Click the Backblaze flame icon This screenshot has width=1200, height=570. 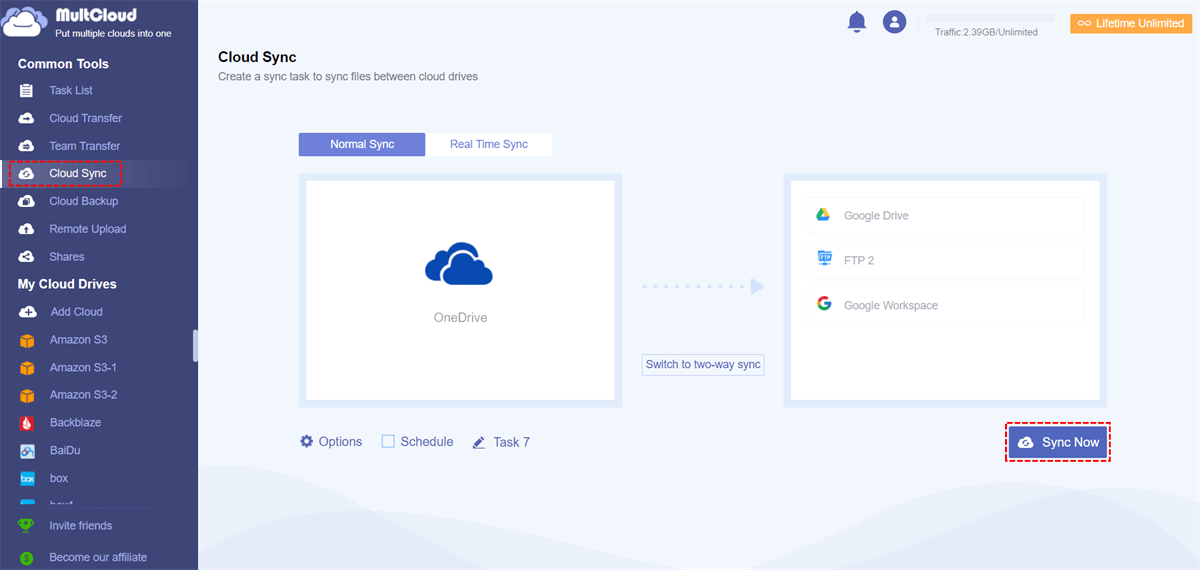coord(27,423)
